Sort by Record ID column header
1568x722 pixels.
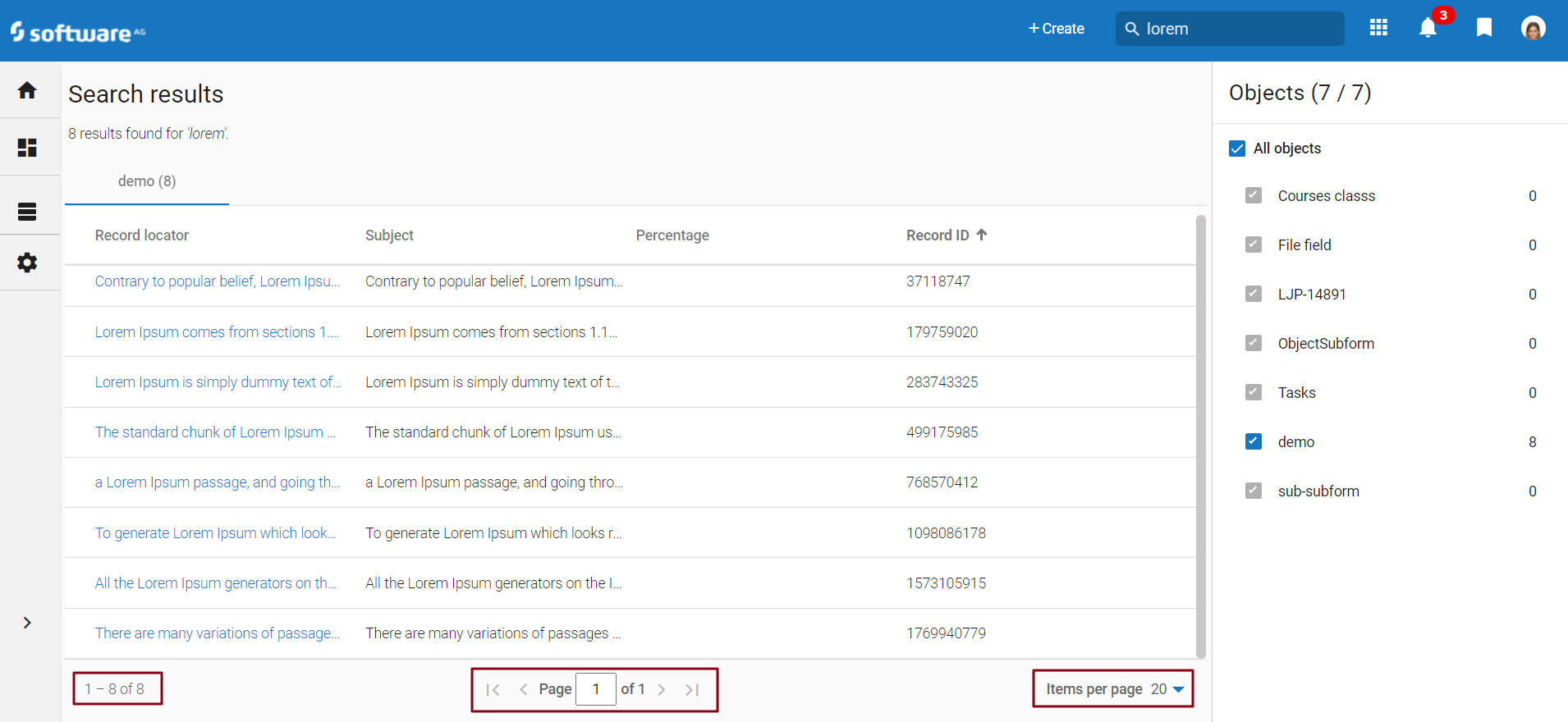pyautogui.click(x=938, y=235)
